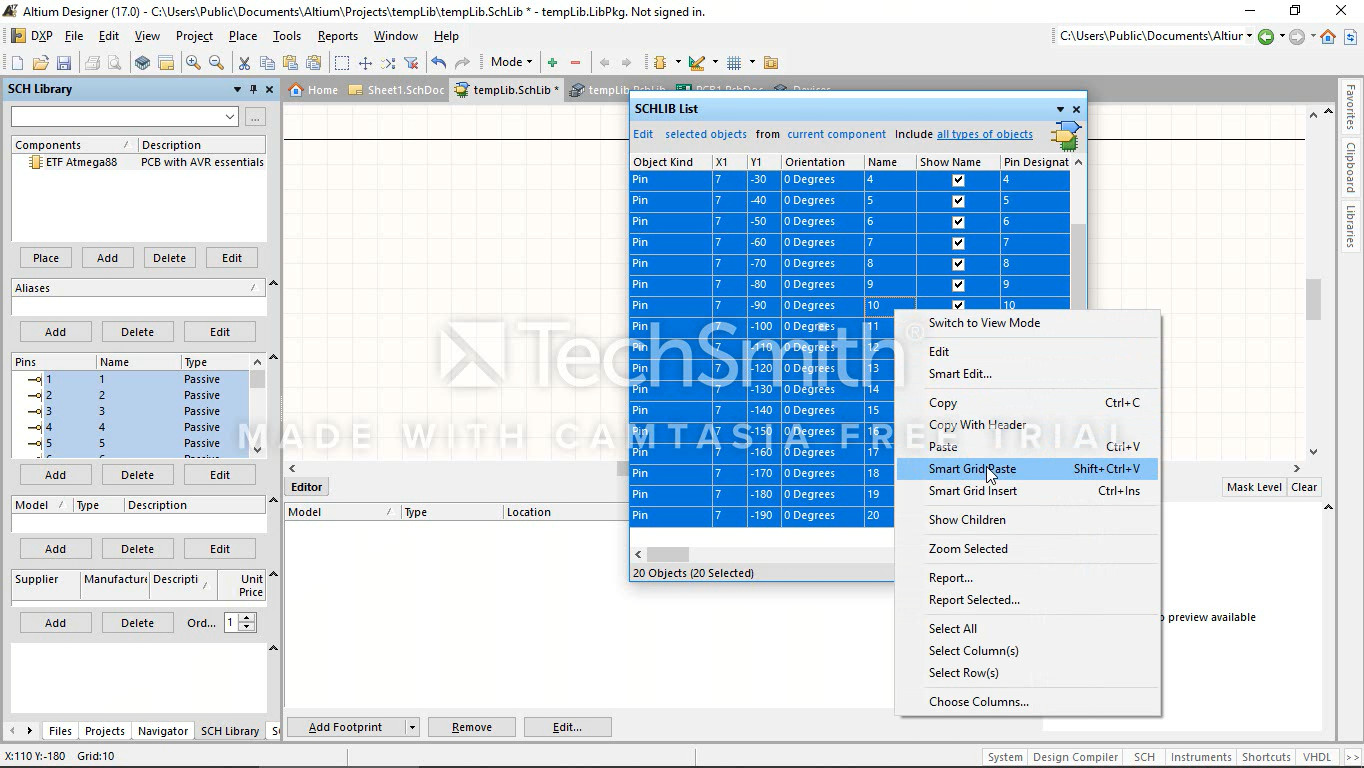
Task: Click the Home icon right of address bar
Action: point(1328,37)
